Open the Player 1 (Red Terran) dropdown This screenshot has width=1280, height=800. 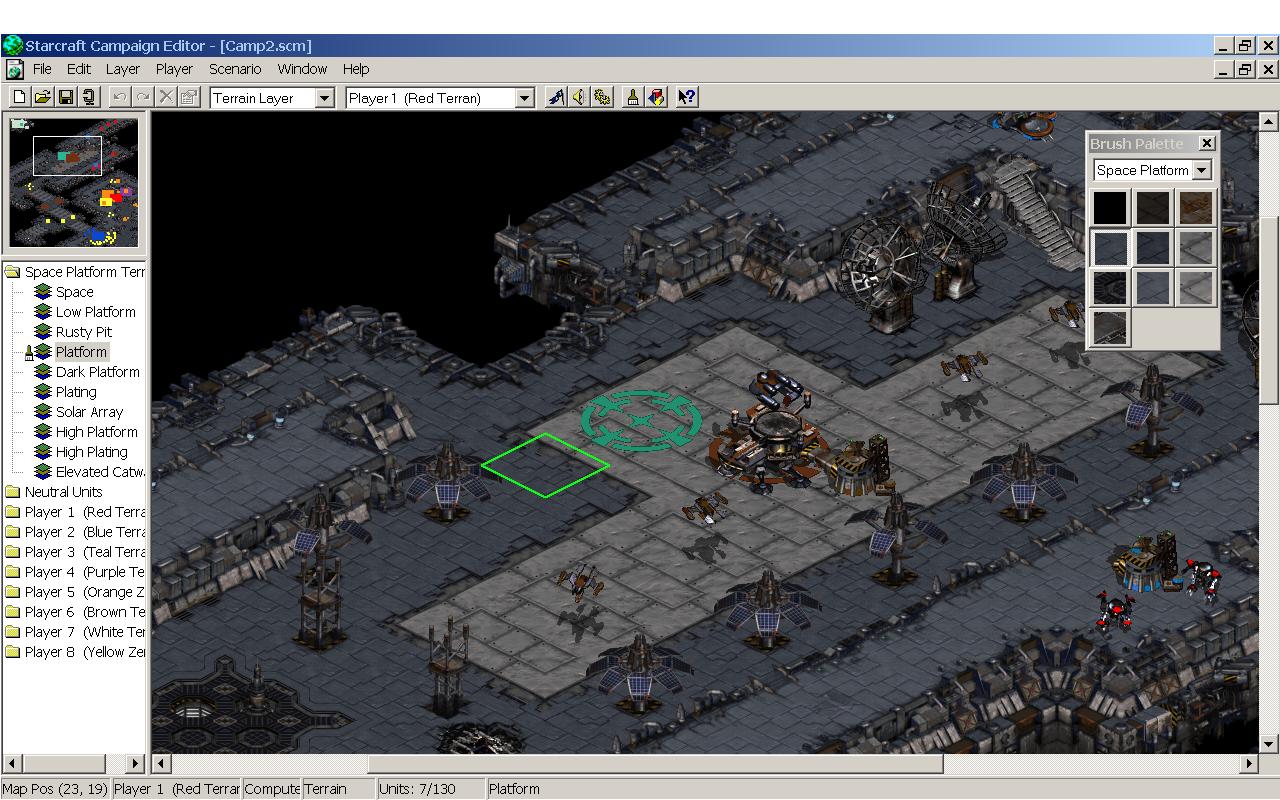[525, 98]
